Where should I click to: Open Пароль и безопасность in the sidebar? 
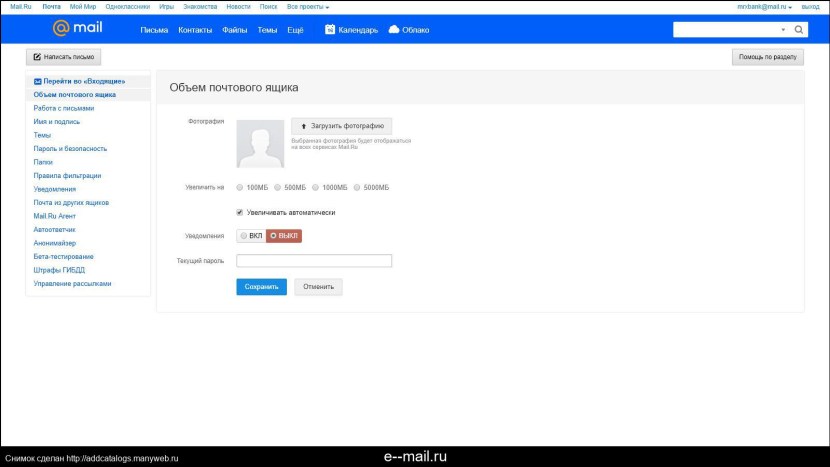point(70,148)
